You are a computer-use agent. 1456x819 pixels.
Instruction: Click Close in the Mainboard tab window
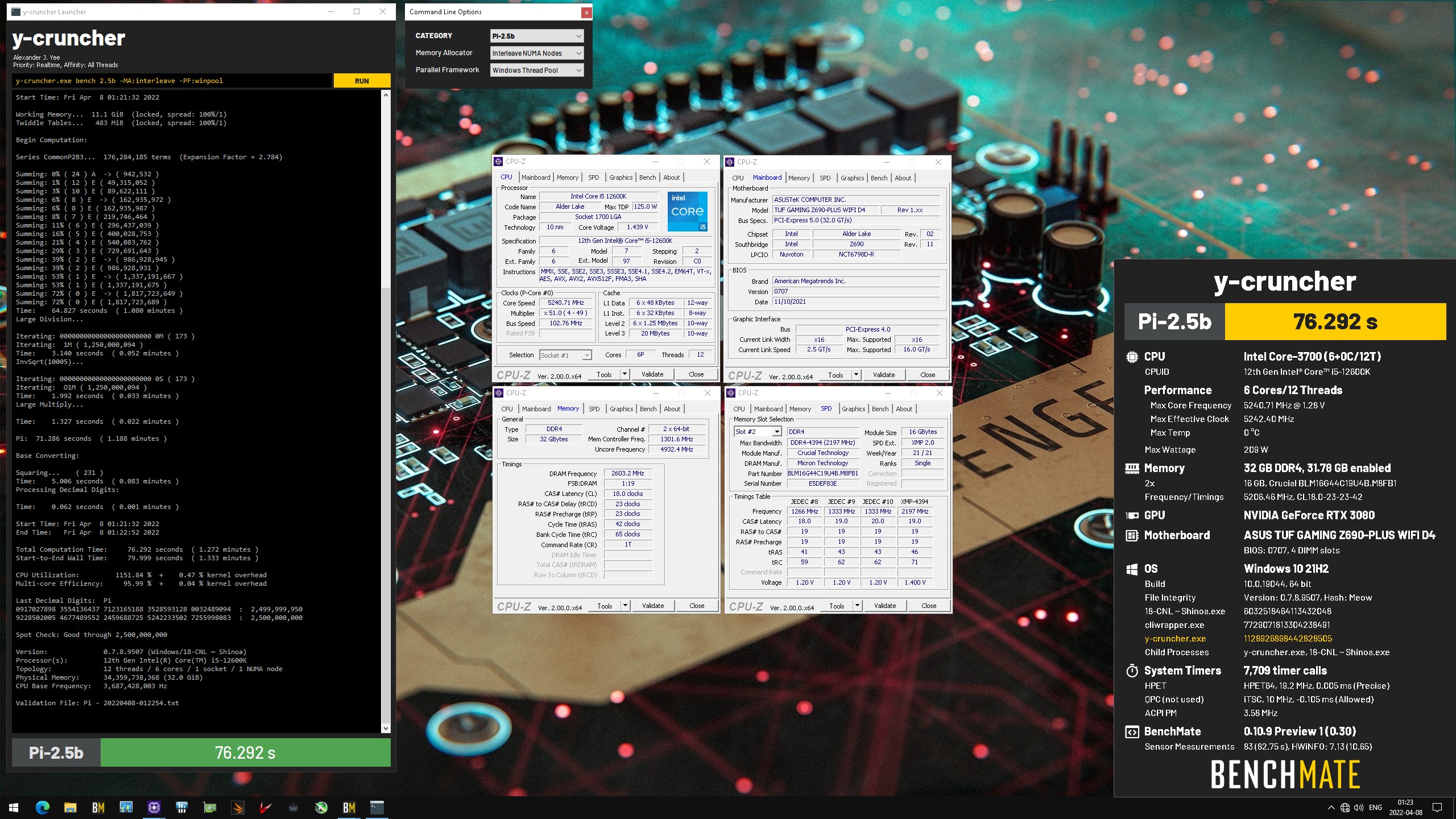(x=928, y=375)
